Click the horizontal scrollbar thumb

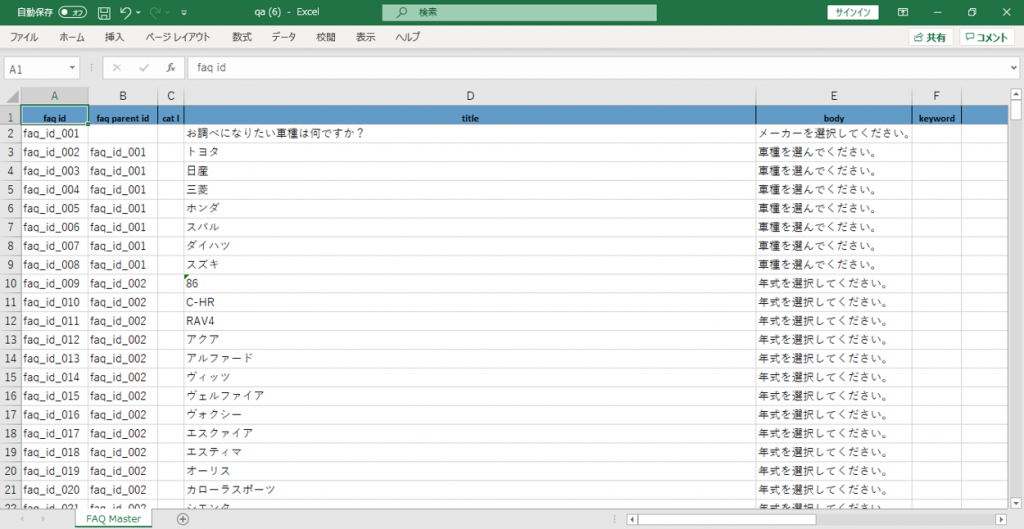pos(727,519)
